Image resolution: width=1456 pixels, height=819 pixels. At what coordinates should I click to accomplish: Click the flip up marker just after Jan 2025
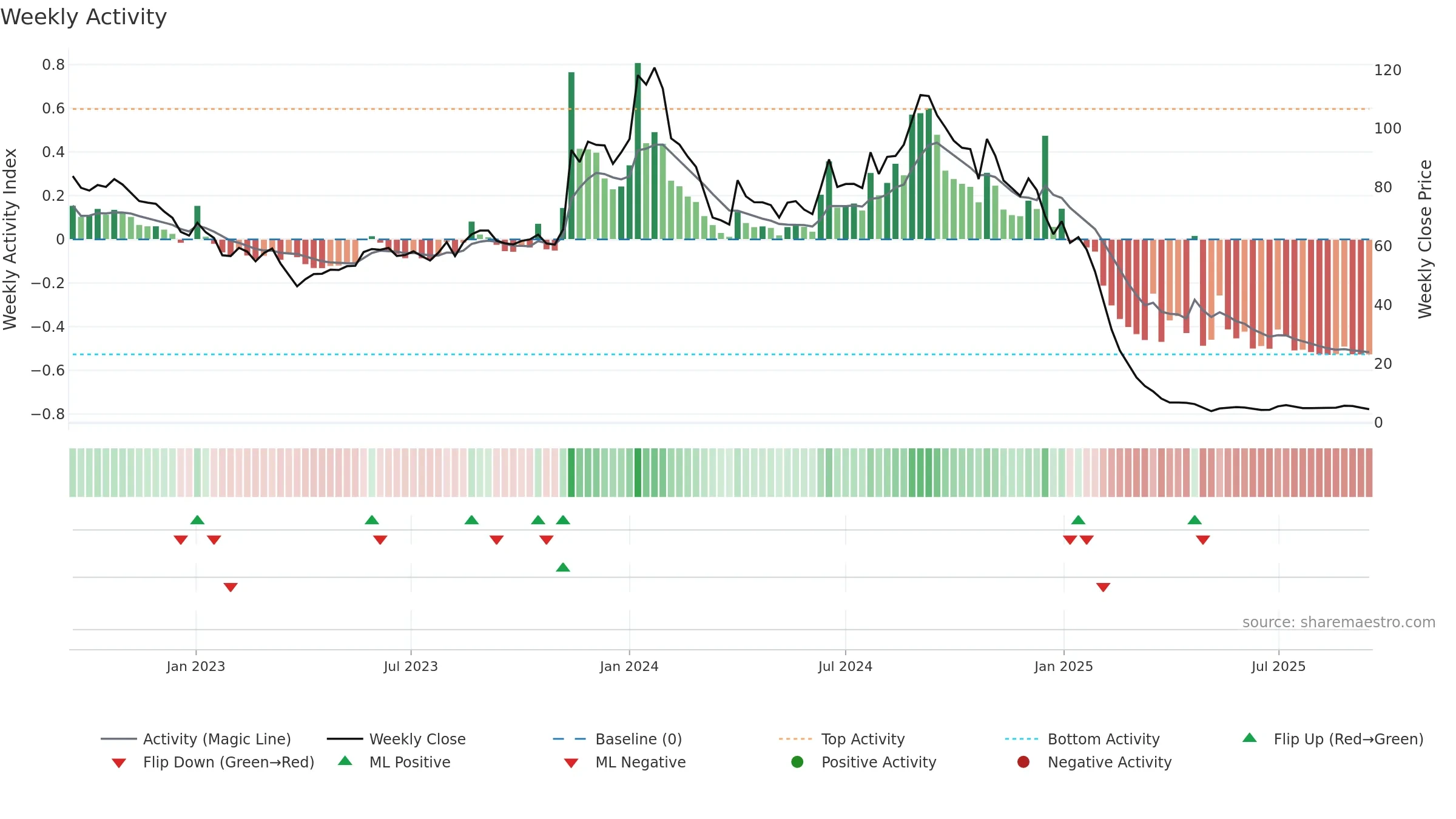1078,520
